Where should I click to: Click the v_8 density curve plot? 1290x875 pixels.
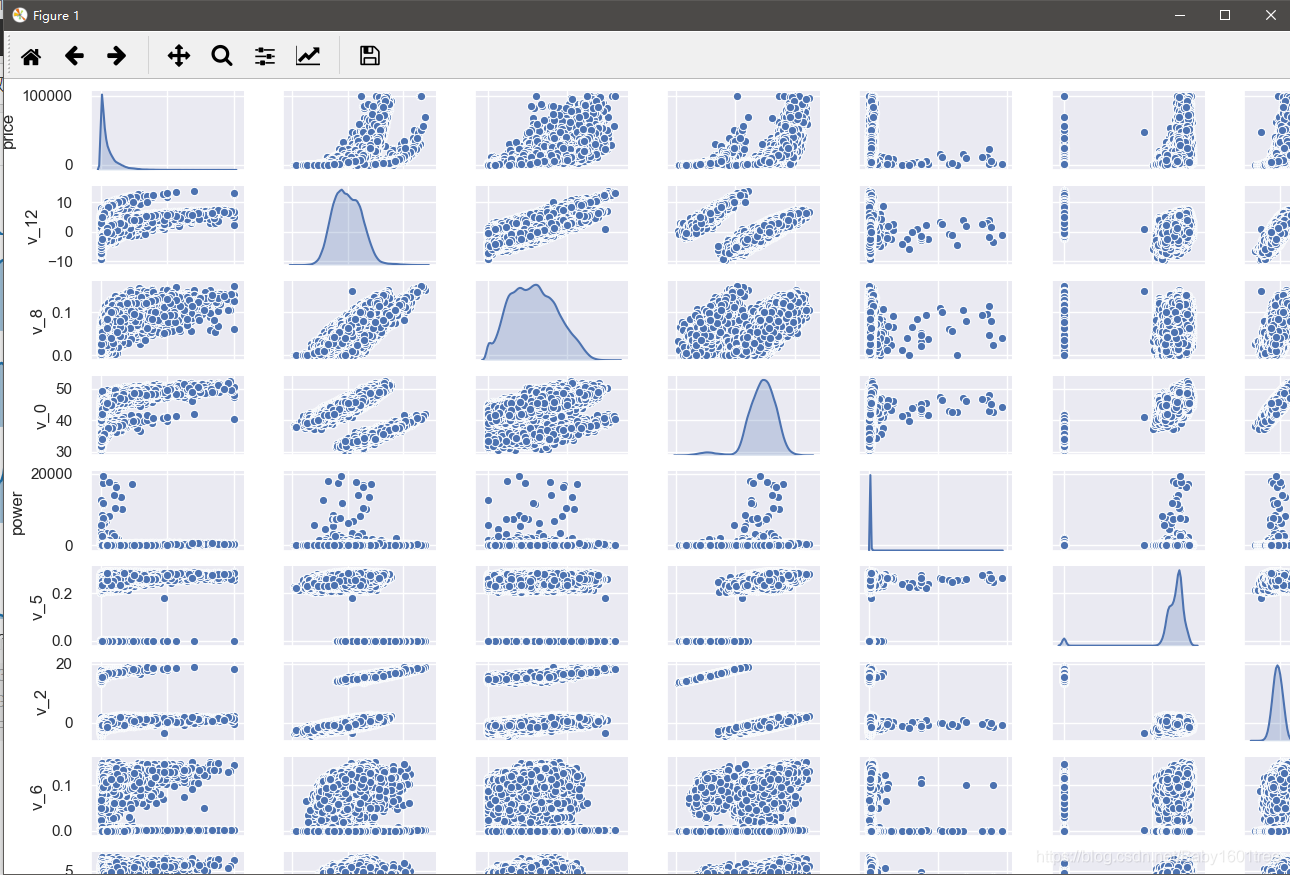(x=552, y=320)
